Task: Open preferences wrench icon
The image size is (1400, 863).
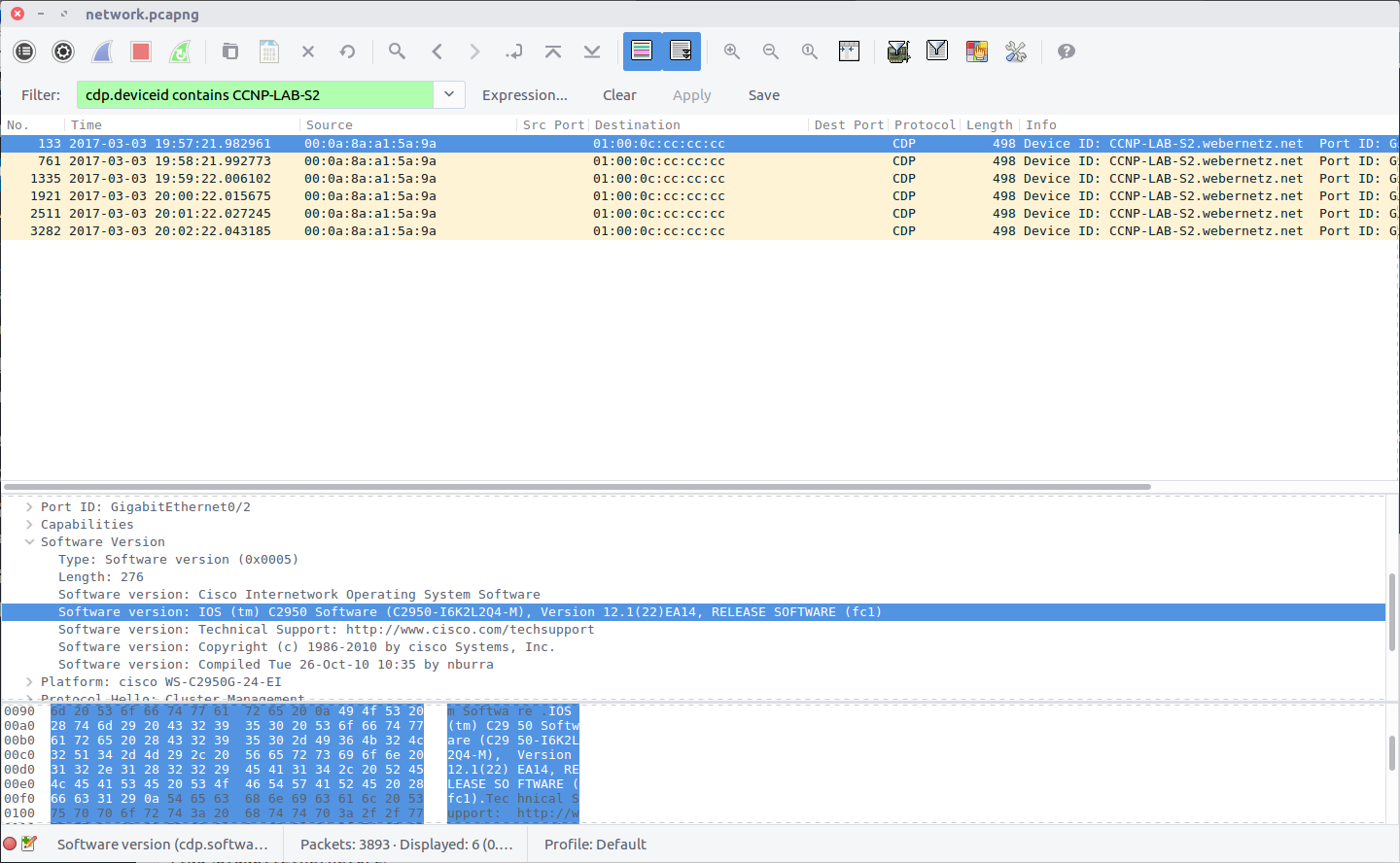Action: [x=1016, y=52]
